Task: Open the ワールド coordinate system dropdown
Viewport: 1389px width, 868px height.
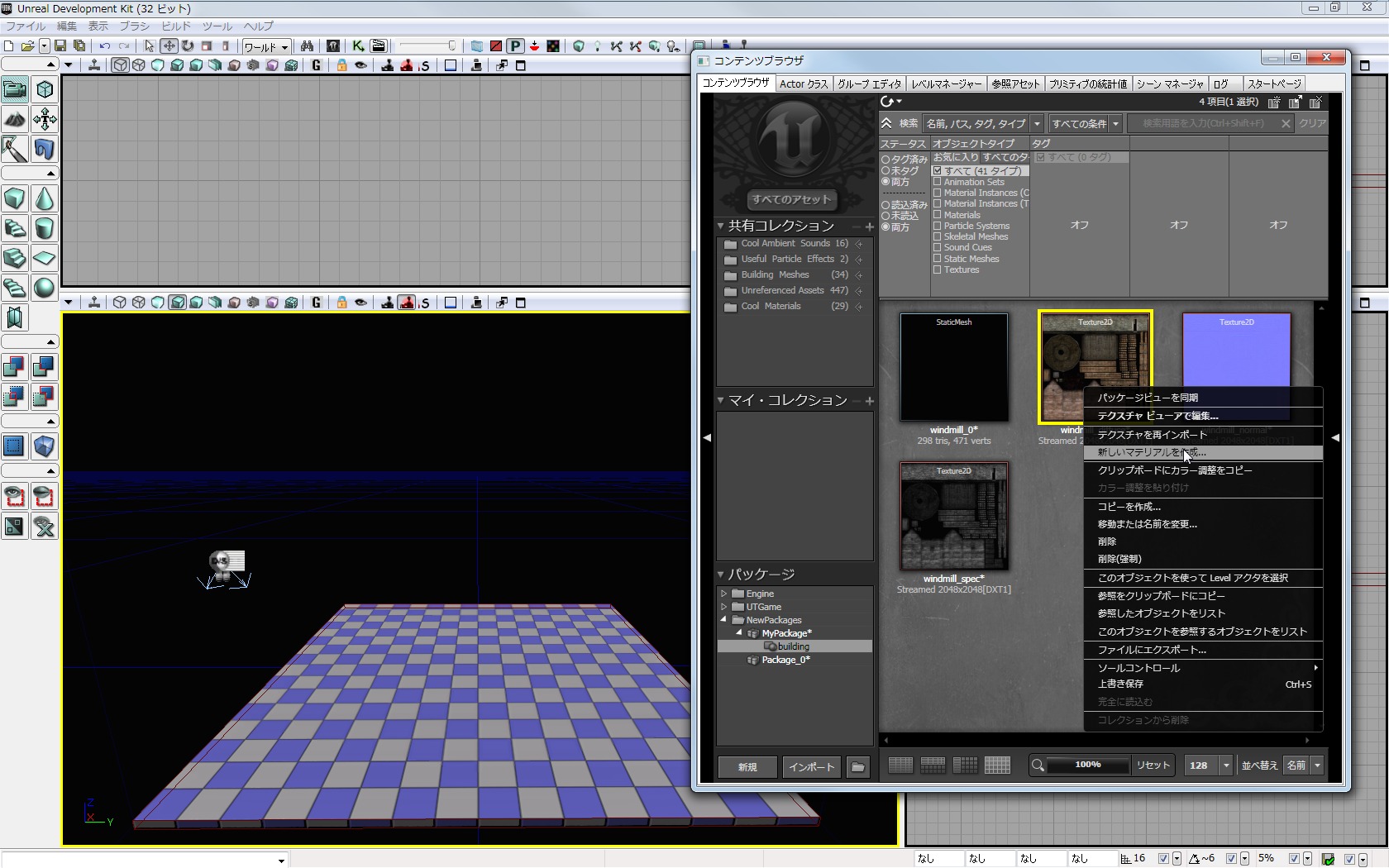Action: [266, 47]
